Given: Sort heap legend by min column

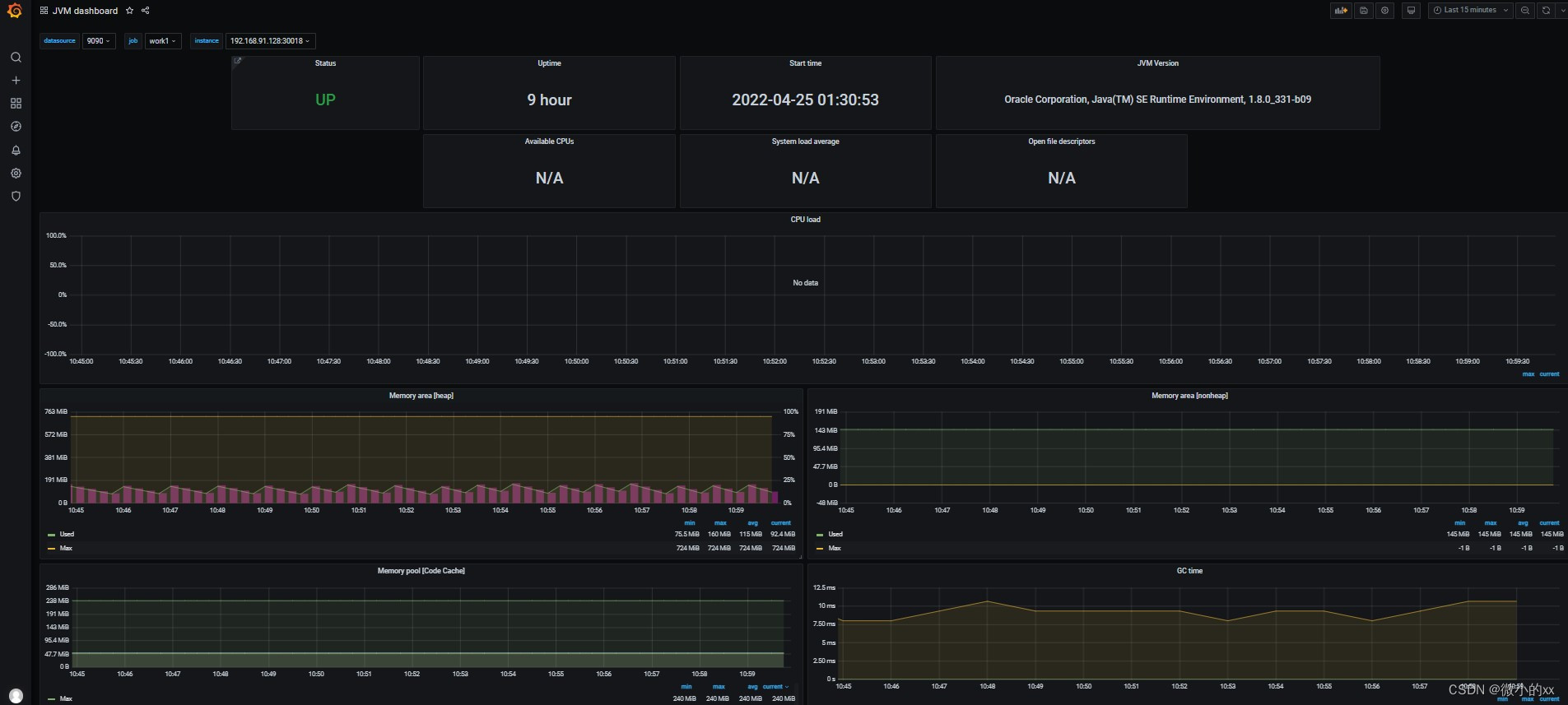Looking at the screenshot, I should (690, 523).
